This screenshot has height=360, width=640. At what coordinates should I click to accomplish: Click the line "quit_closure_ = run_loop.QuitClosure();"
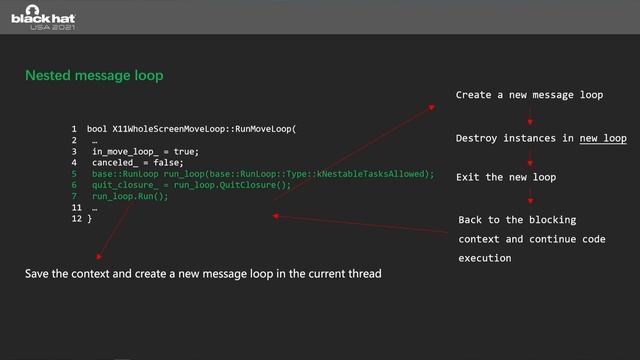(191, 185)
